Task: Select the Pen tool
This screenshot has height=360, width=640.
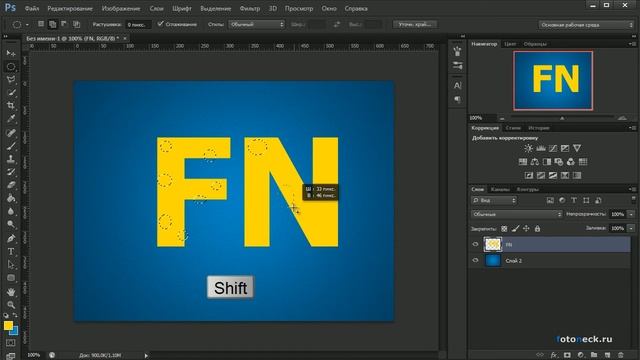Action: point(11,238)
